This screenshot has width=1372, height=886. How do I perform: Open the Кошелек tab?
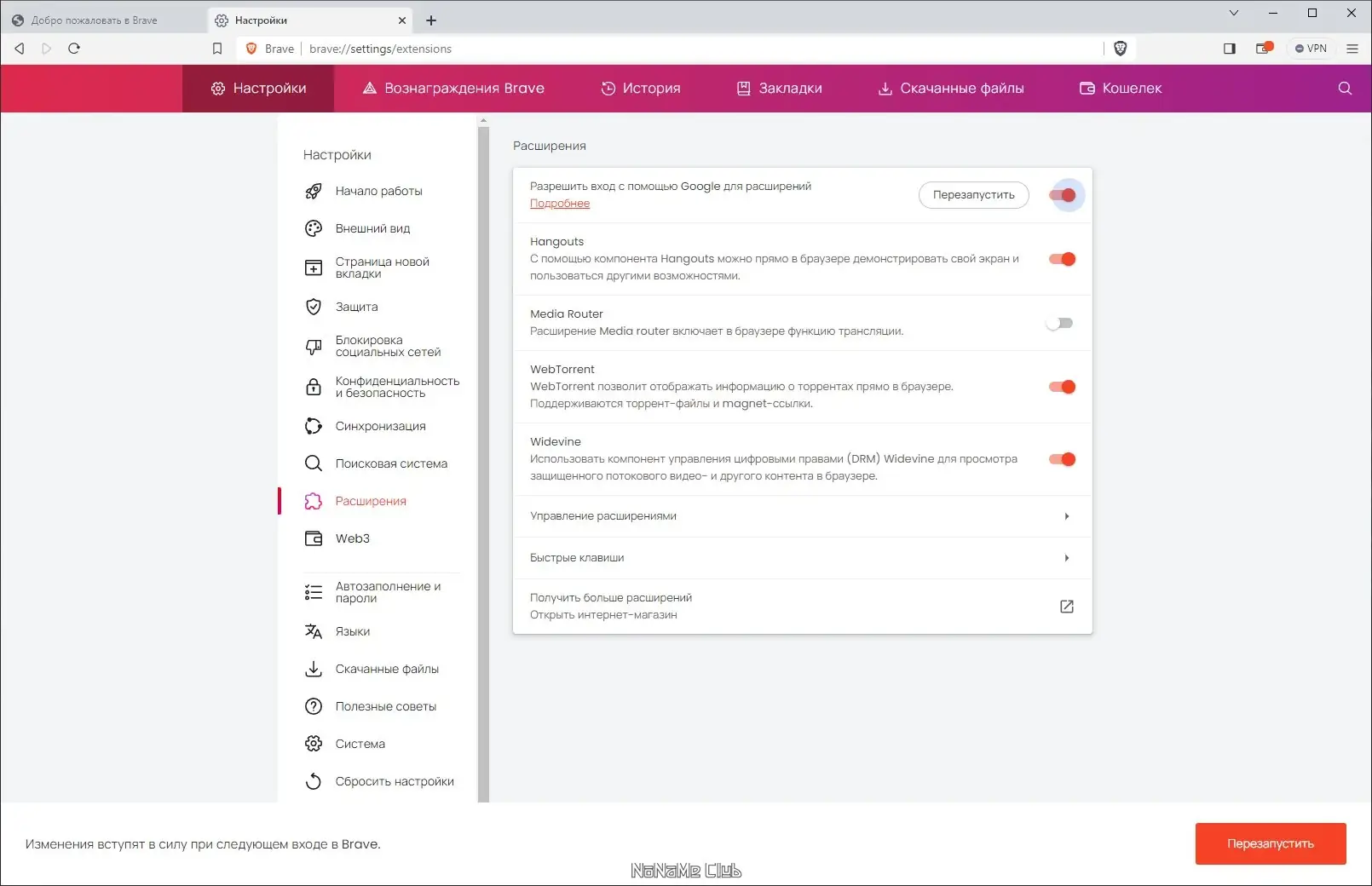[x=1121, y=89]
